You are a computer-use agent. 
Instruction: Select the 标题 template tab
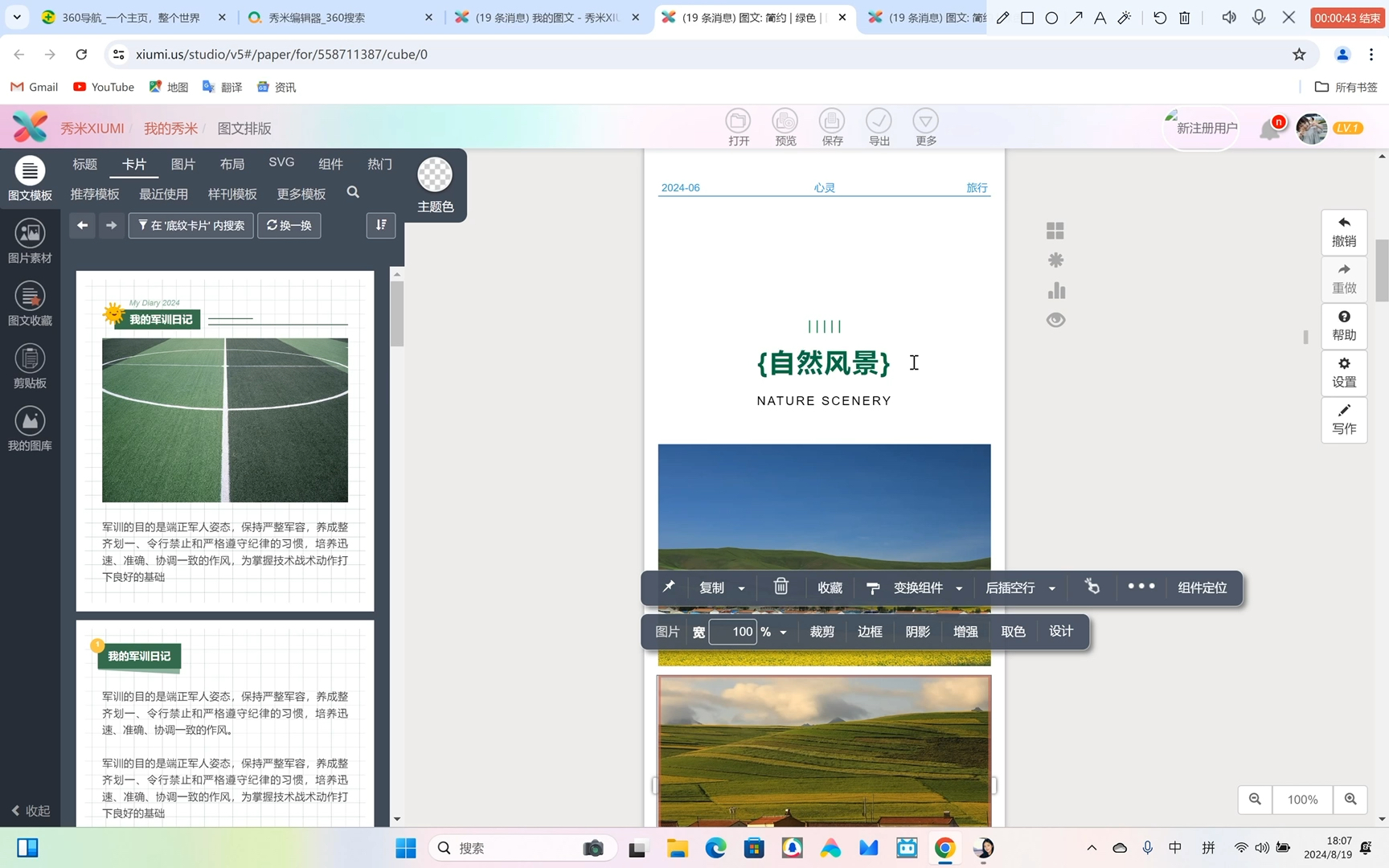(84, 164)
